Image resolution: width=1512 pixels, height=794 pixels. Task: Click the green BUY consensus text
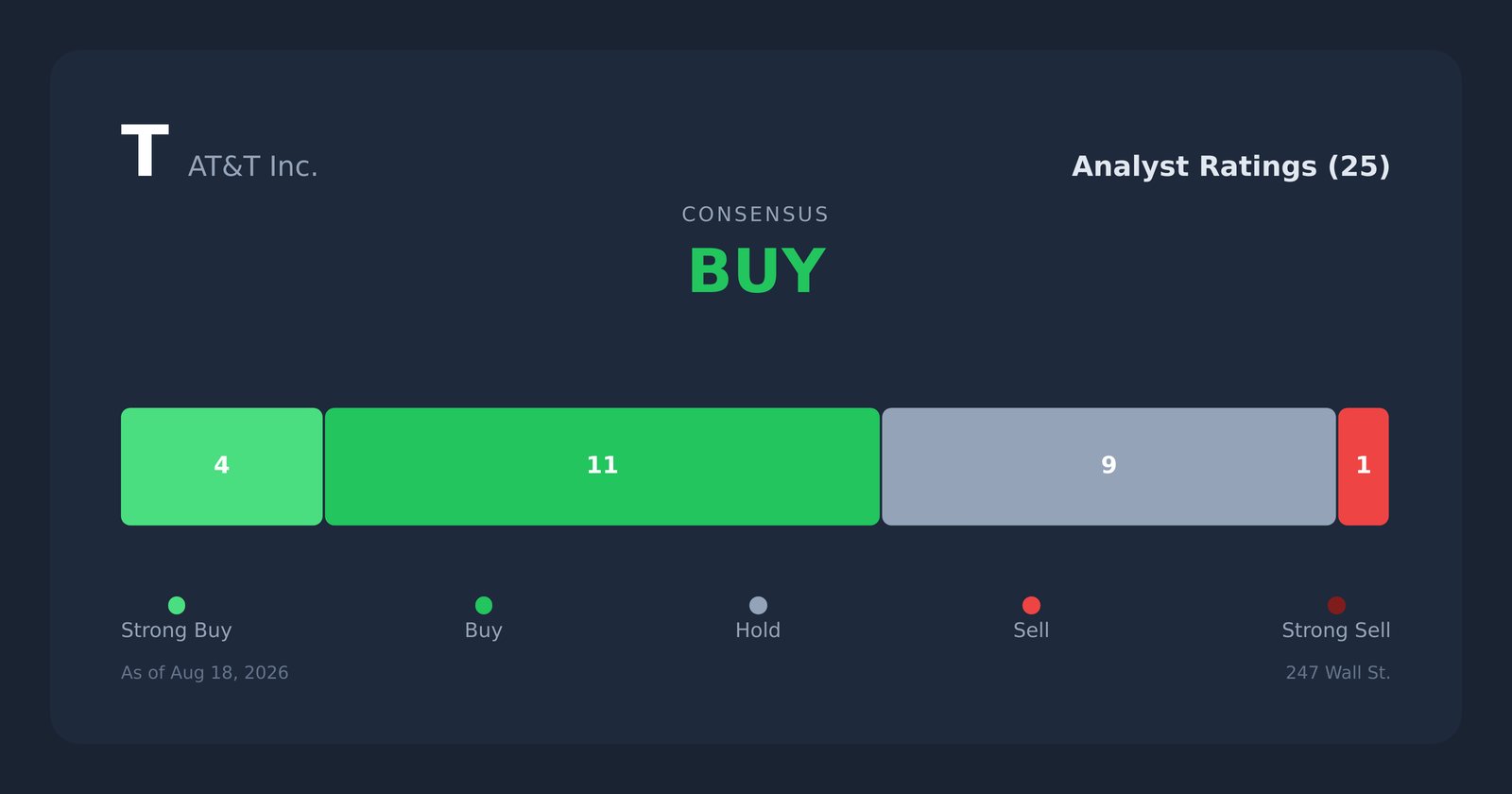coord(756,272)
